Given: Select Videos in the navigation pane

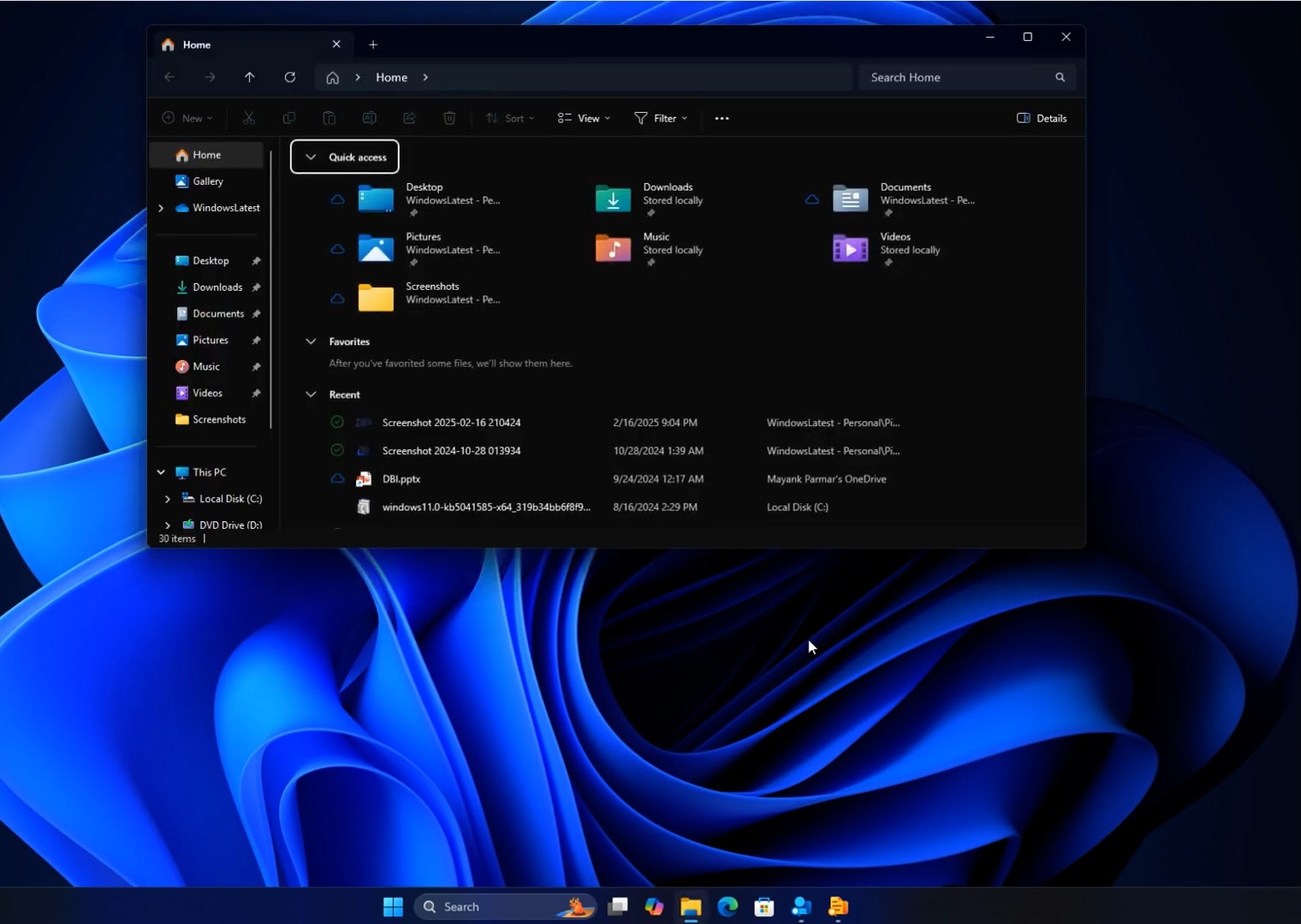Looking at the screenshot, I should tap(207, 393).
